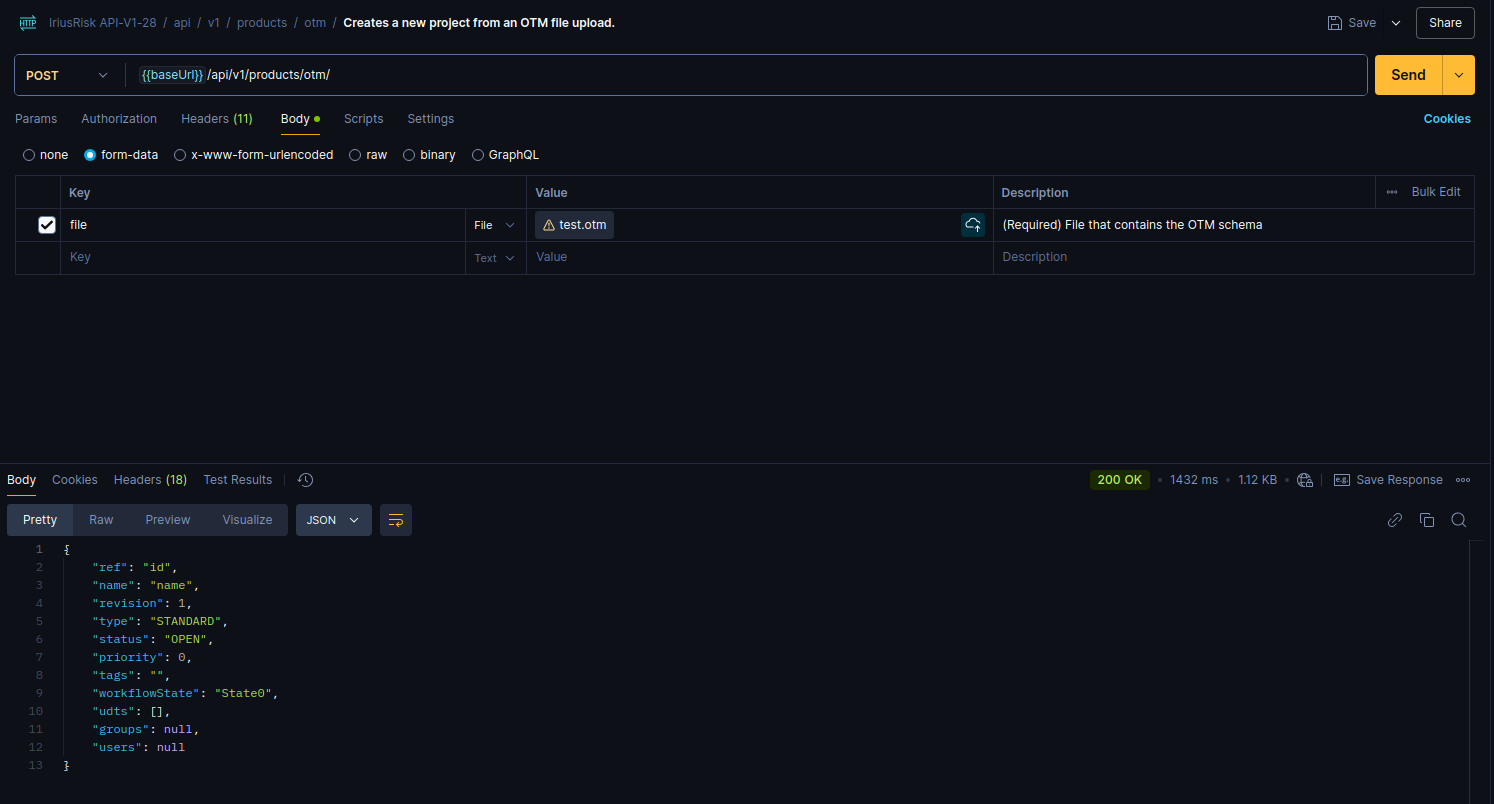Viewport: 1494px width, 804px height.
Task: Select the Visualize response view
Action: 248,520
